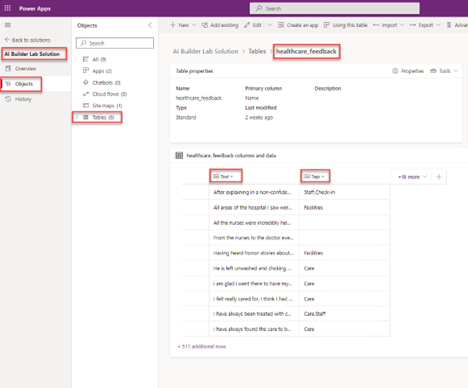Open the Tags column header dropdown
The width and height of the screenshot is (468, 388).
314,176
